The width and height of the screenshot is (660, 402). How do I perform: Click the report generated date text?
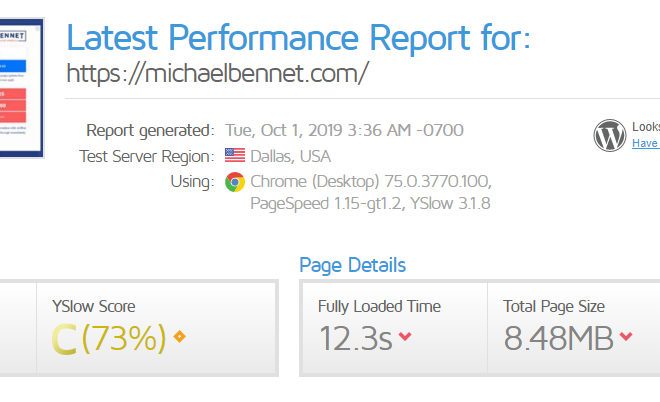(344, 130)
